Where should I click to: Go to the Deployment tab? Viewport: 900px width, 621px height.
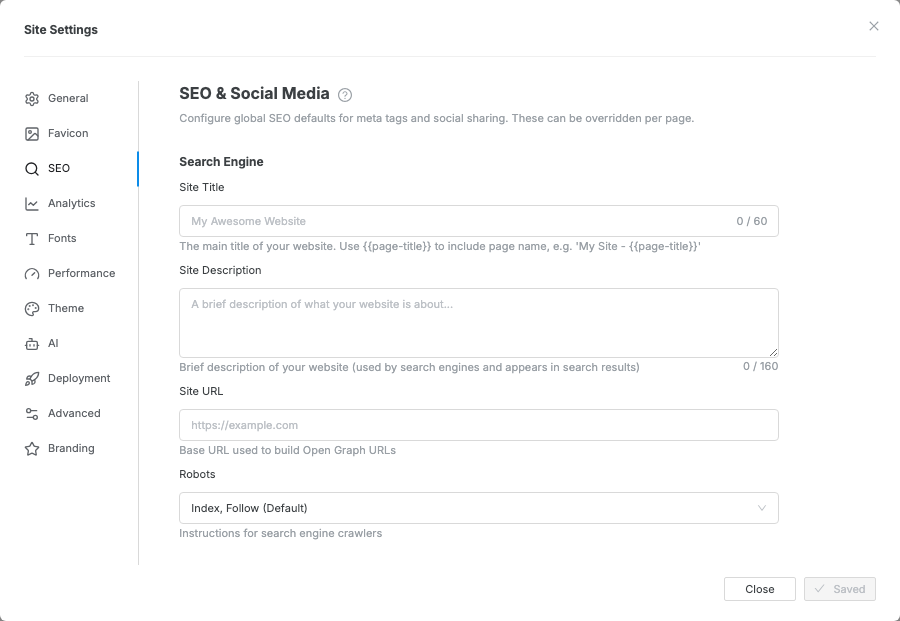tap(79, 378)
